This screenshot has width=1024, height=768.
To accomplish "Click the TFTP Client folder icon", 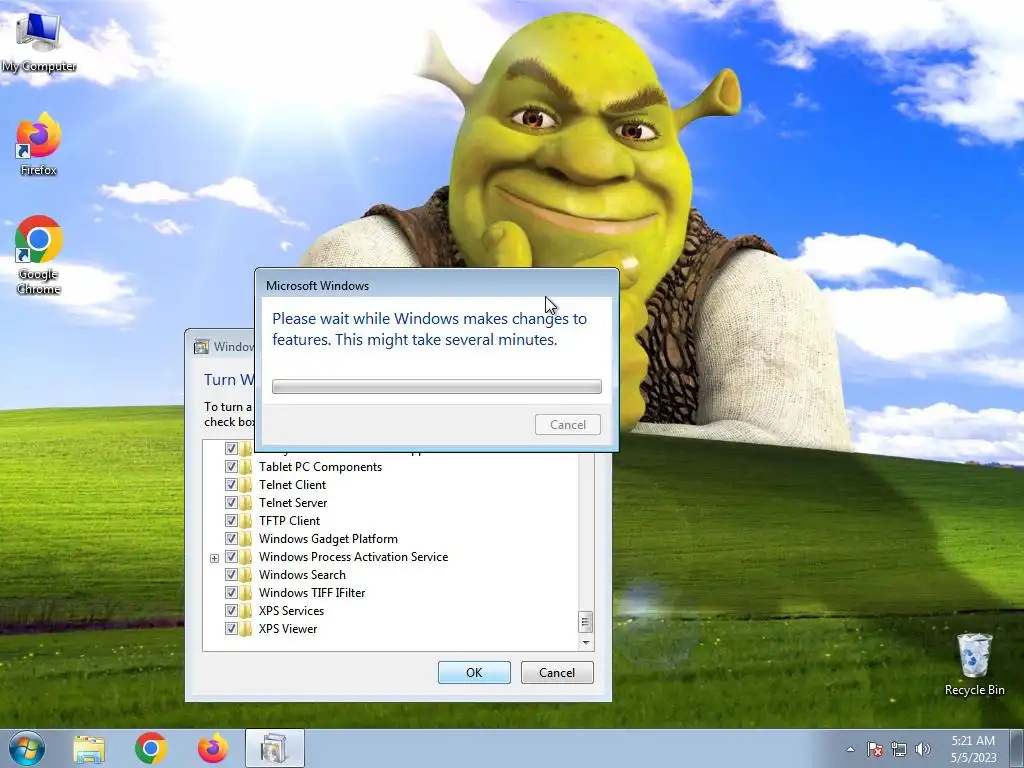I will [x=246, y=520].
